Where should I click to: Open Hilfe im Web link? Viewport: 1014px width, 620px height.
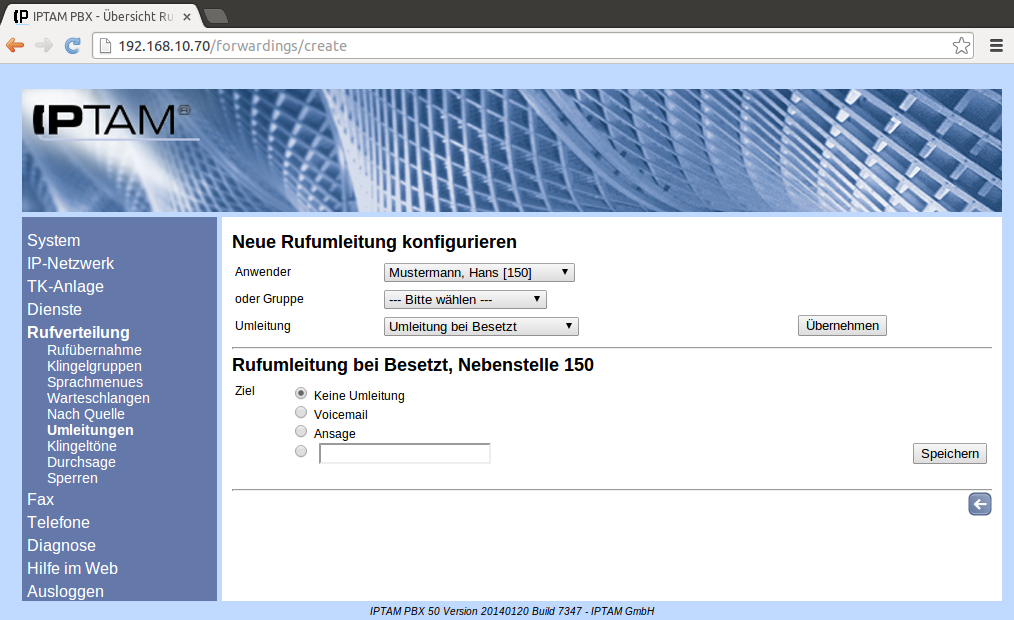(72, 568)
